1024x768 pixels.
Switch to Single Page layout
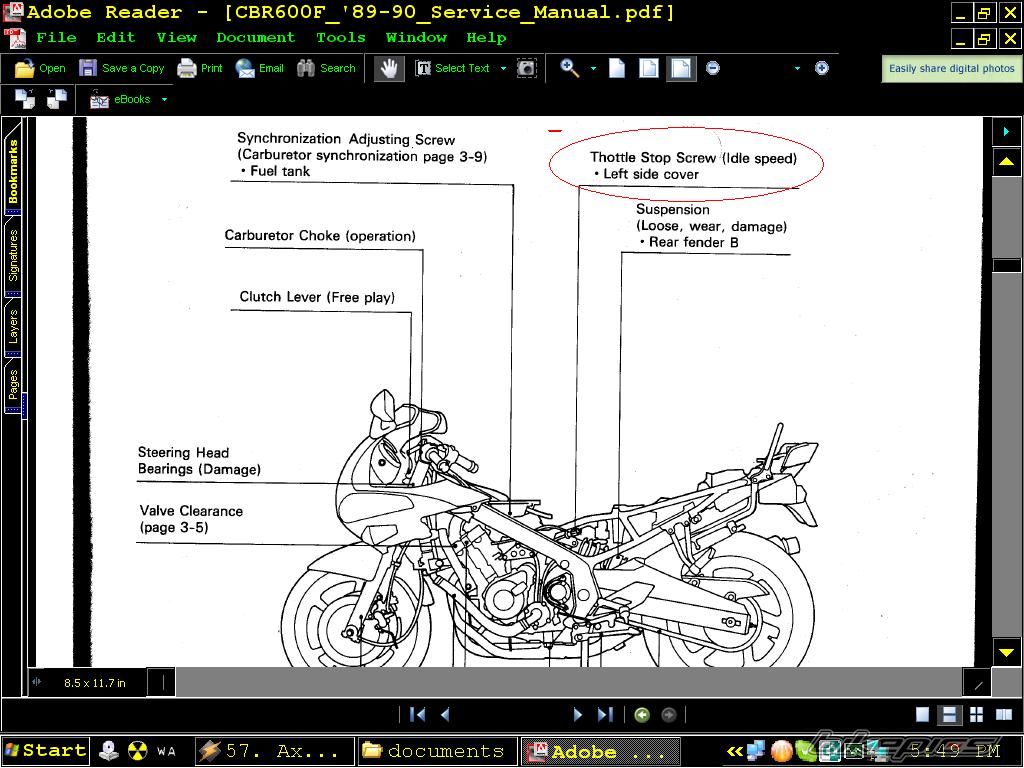922,714
